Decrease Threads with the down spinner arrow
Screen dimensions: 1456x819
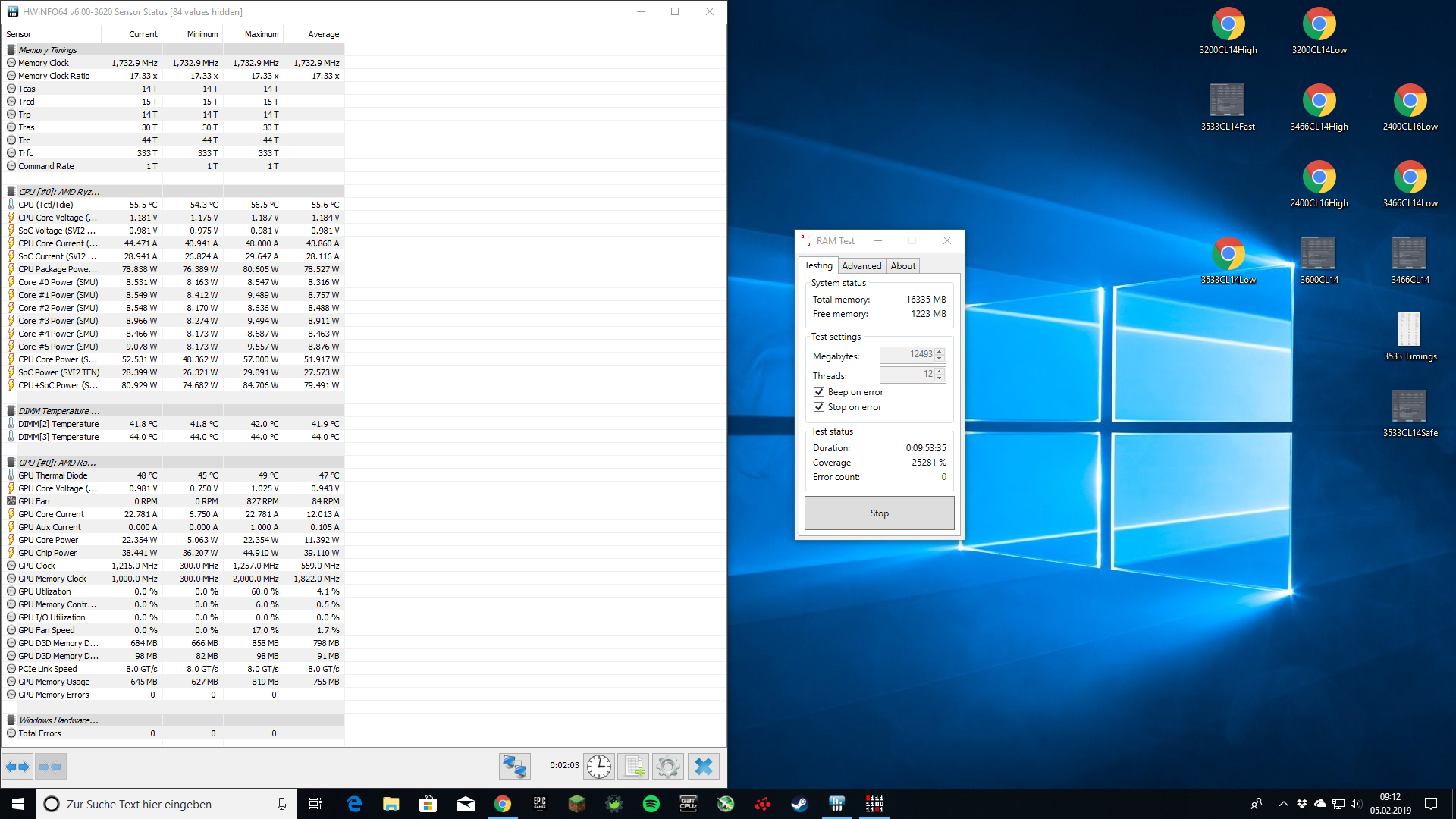click(940, 378)
